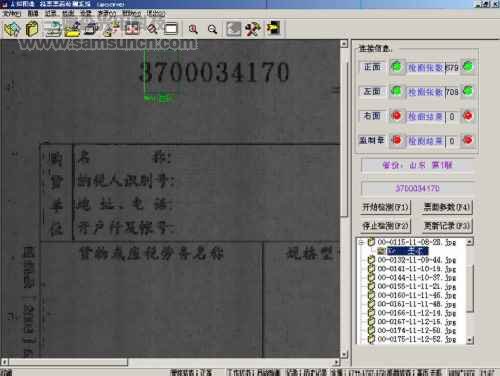Open the last menu bar item
500x376 pixels.
(x=156, y=14)
